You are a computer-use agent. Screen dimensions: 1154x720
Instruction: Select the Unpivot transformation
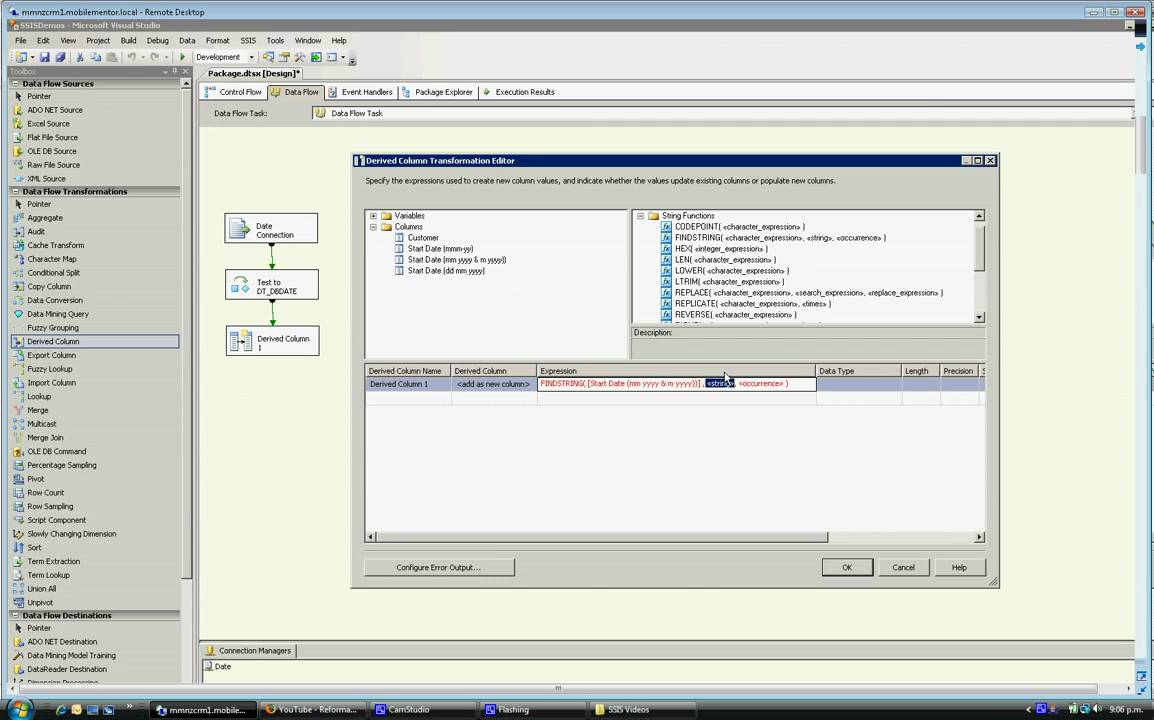[x=40, y=602]
